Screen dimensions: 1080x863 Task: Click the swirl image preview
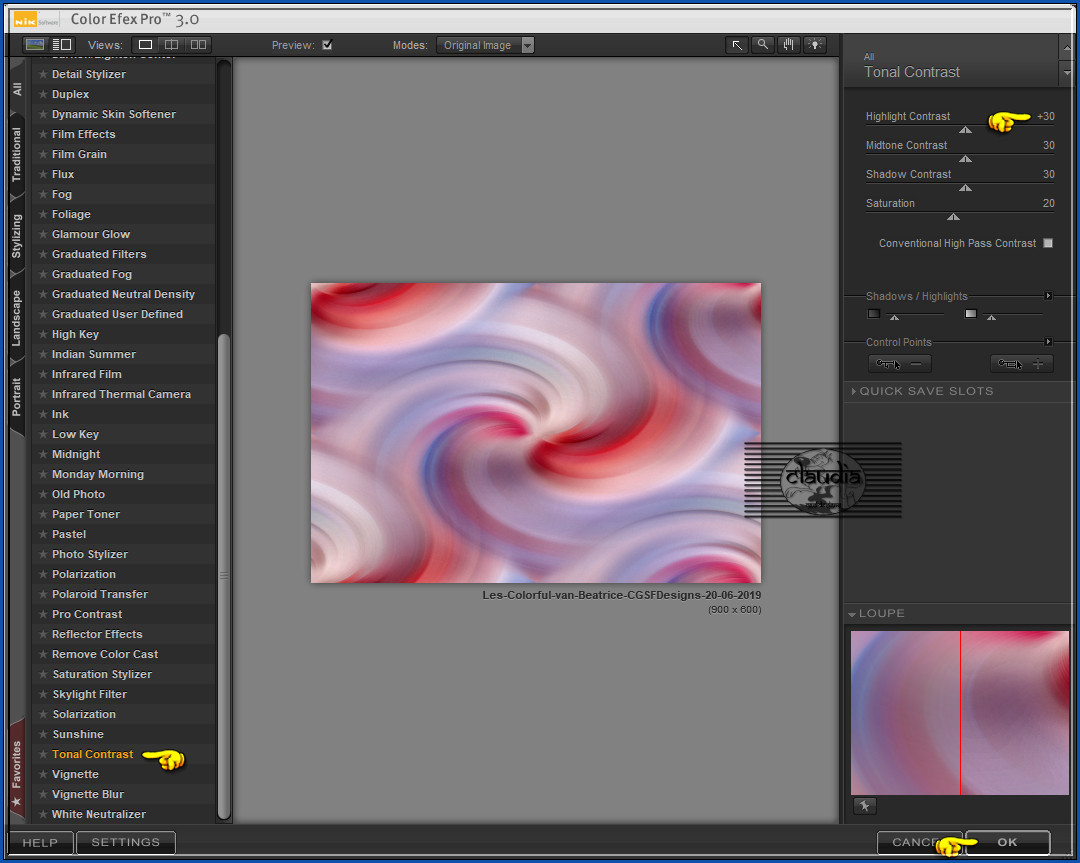tap(536, 433)
